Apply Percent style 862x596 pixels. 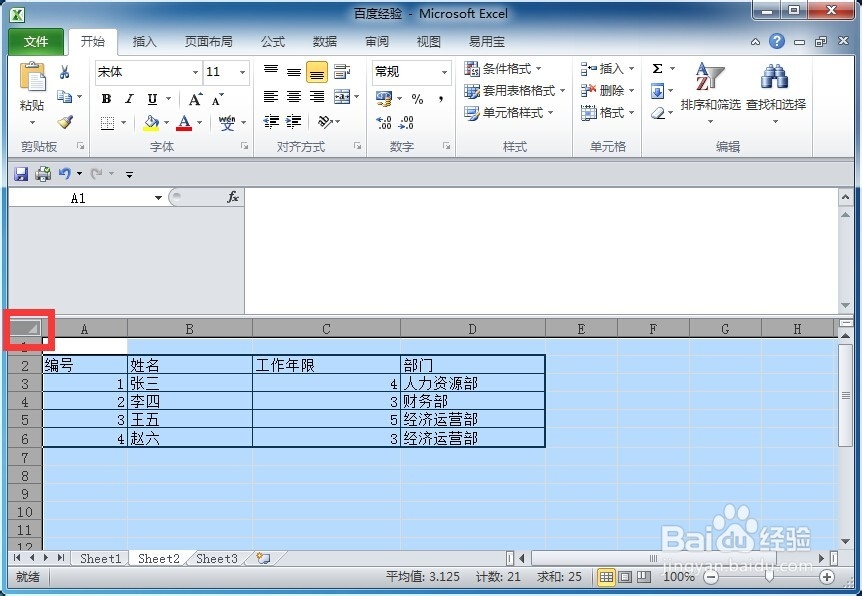[417, 99]
